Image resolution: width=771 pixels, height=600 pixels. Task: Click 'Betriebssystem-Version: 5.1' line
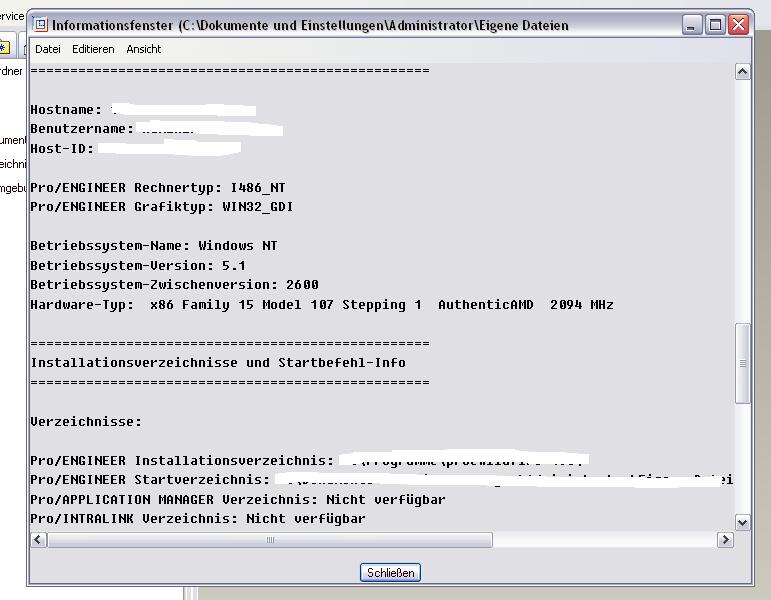click(x=138, y=266)
